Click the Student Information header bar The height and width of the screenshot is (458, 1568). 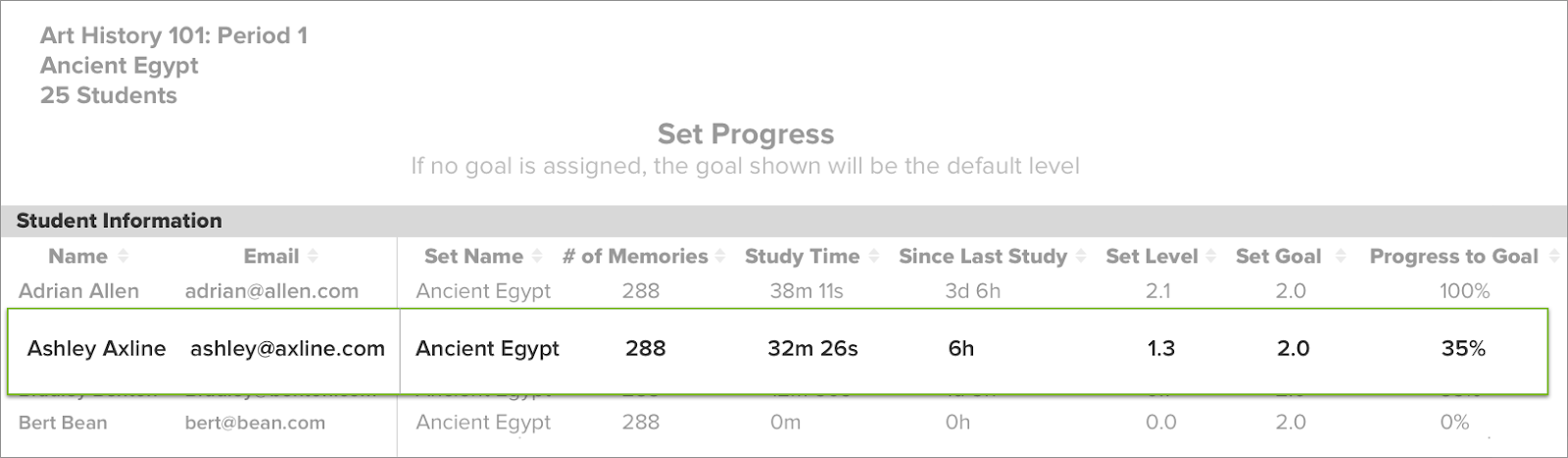(784, 220)
